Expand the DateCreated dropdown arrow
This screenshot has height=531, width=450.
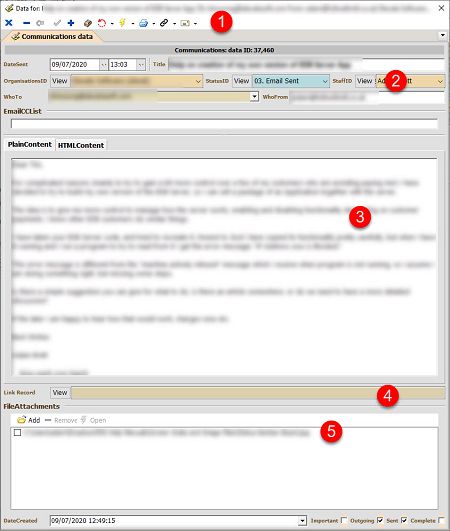302,521
